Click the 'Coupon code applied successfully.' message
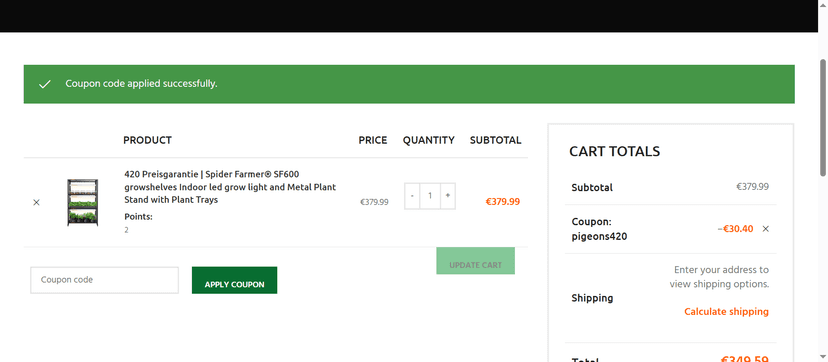Screen dimensions: 828x362 click(141, 83)
